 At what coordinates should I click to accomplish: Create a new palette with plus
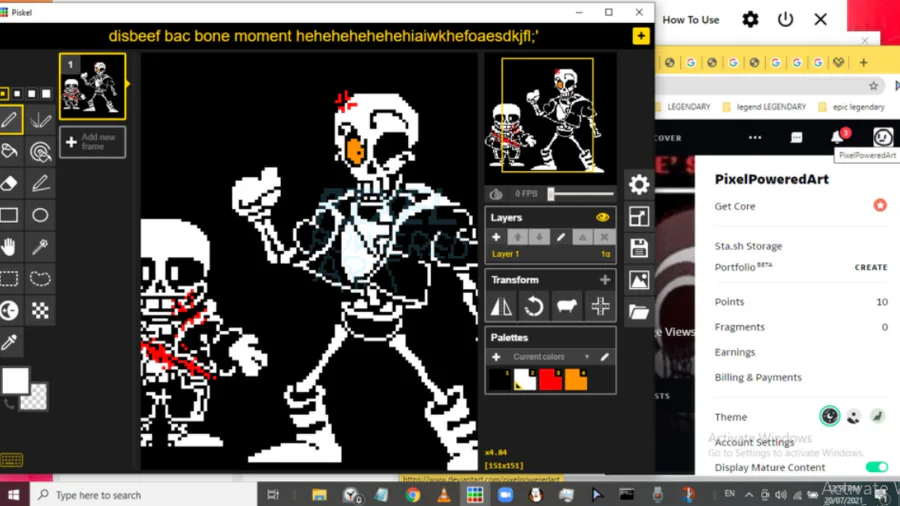496,357
